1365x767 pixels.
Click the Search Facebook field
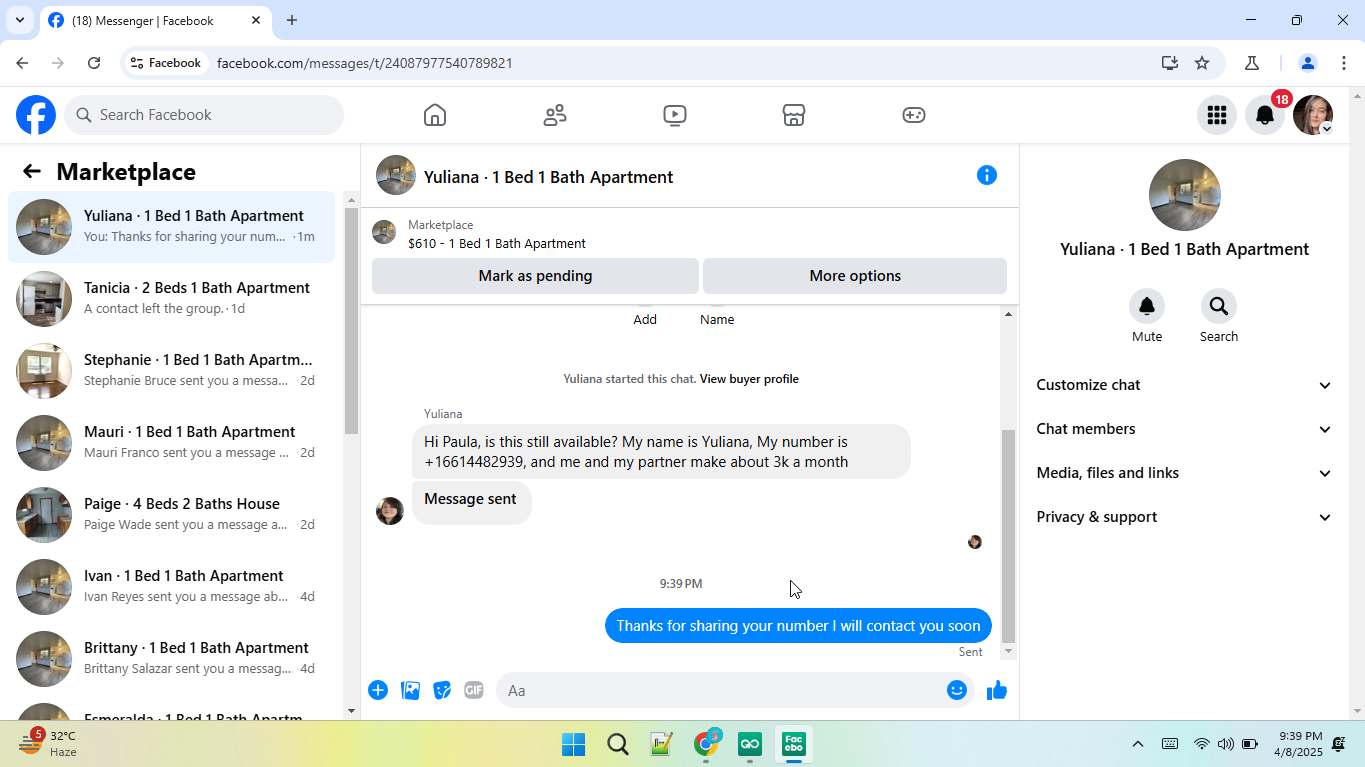coord(204,115)
